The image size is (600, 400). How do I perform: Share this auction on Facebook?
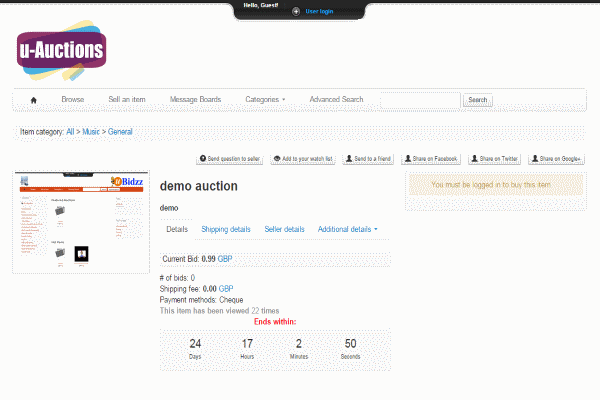click(430, 159)
